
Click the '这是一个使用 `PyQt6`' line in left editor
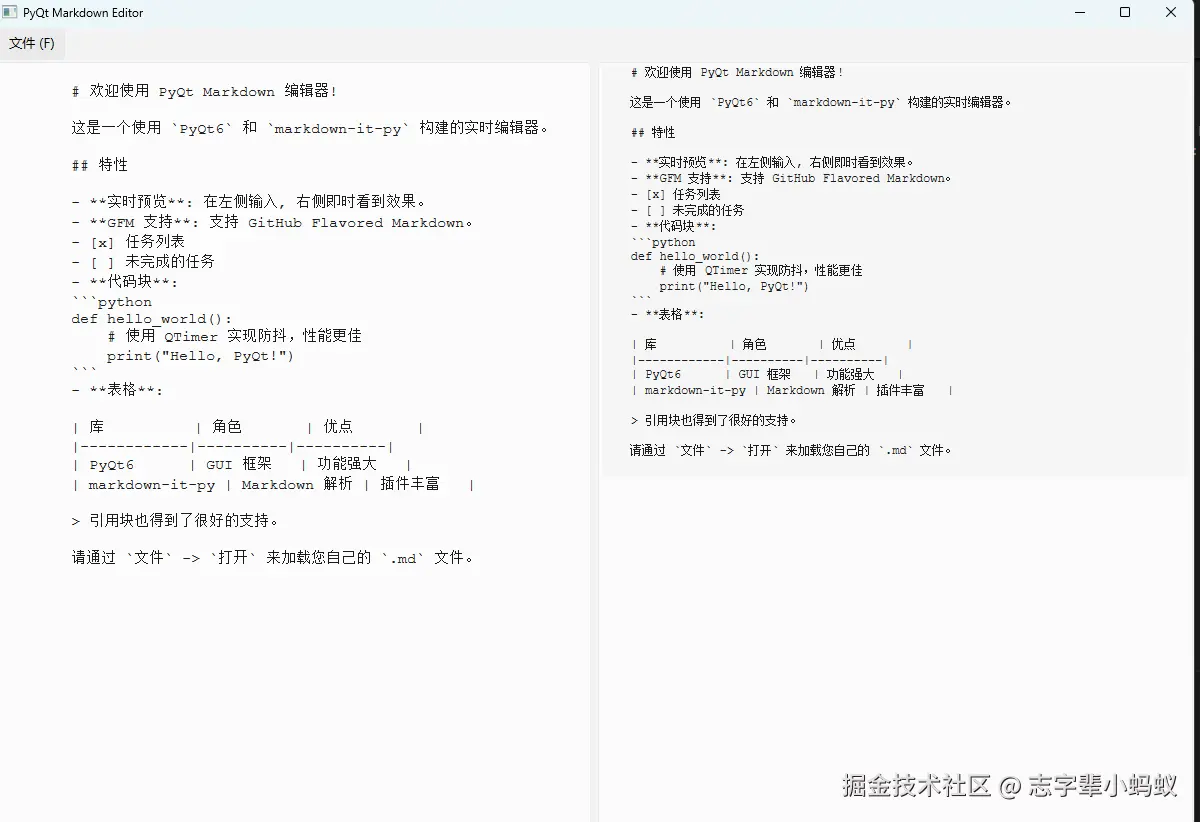311,128
